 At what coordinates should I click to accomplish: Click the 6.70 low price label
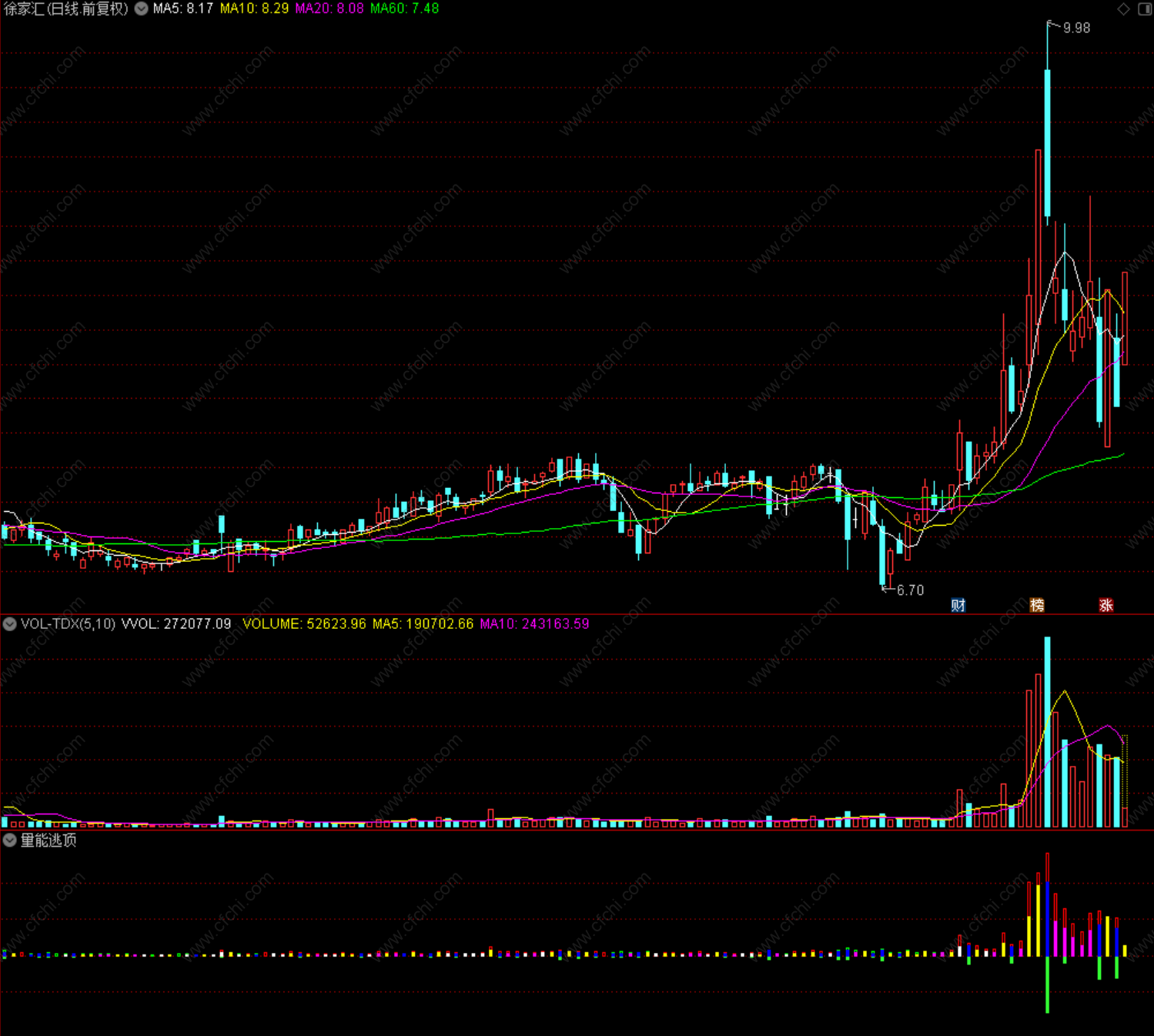[x=910, y=590]
